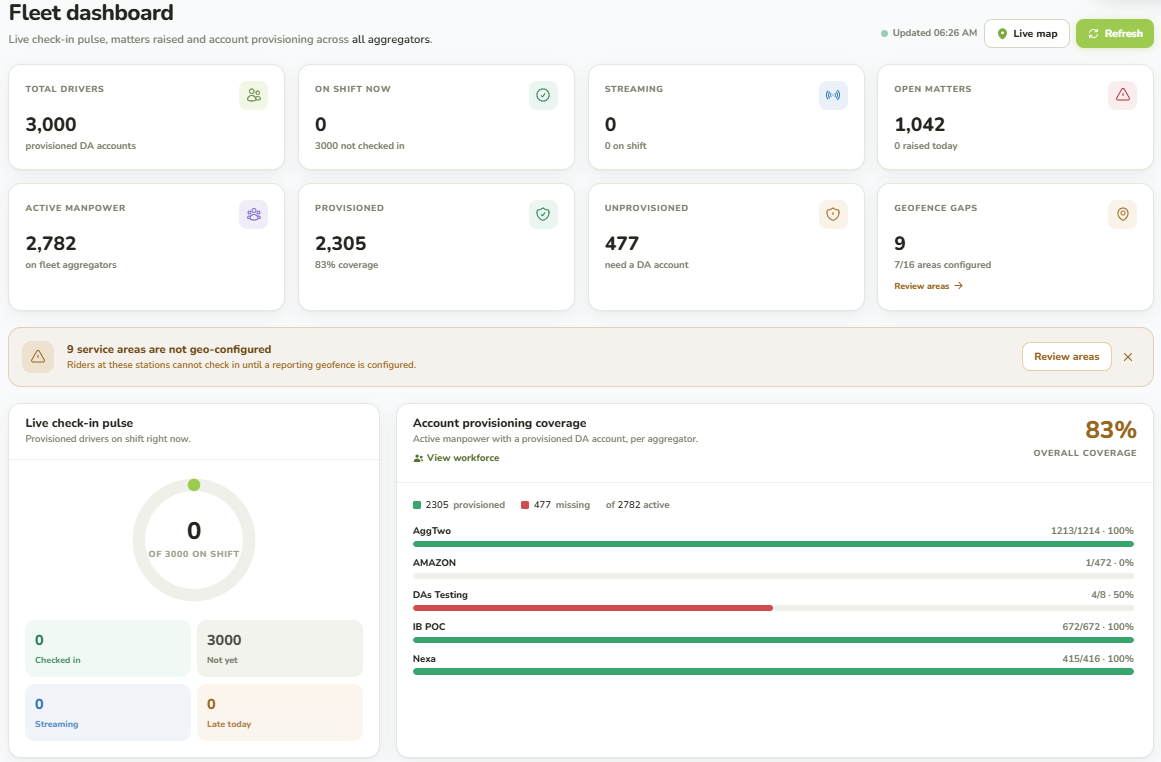Image resolution: width=1161 pixels, height=762 pixels.
Task: Click the 3000 not checked in text
Action: pos(360,146)
